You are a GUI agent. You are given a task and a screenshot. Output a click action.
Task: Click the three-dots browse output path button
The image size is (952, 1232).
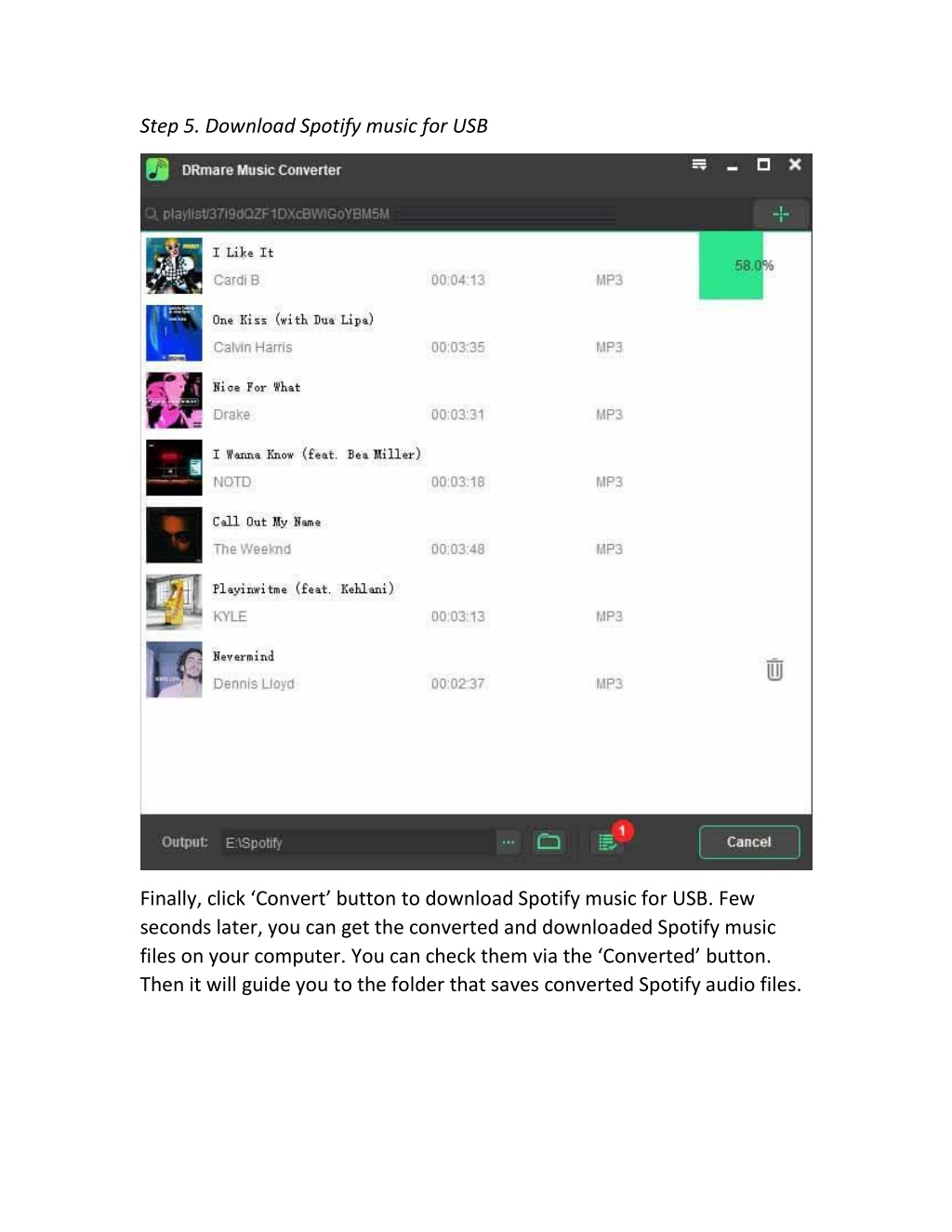509,842
